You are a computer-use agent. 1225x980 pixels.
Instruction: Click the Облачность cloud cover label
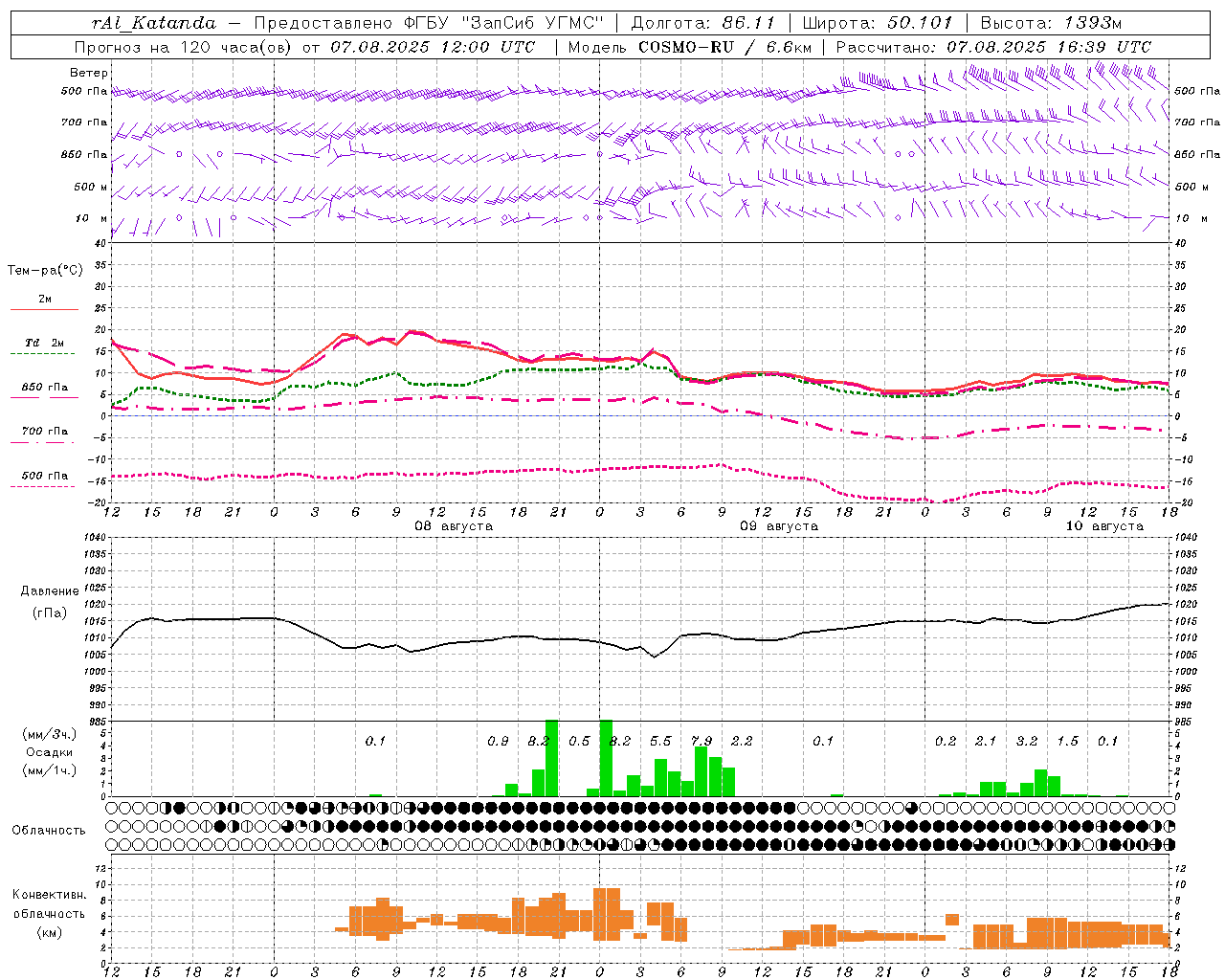coord(49,831)
